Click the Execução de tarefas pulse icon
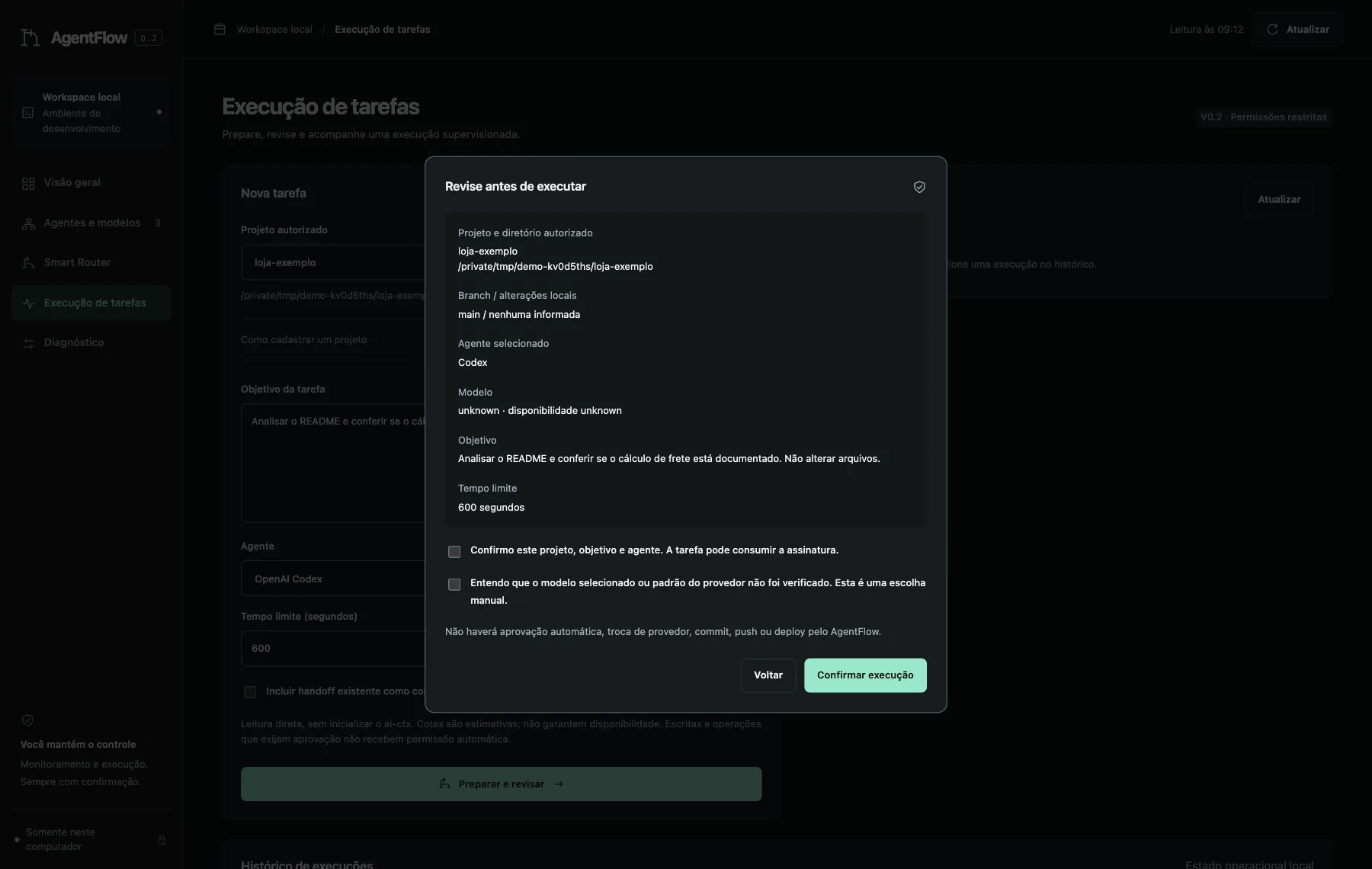The width and height of the screenshot is (1372, 869). pos(28,303)
